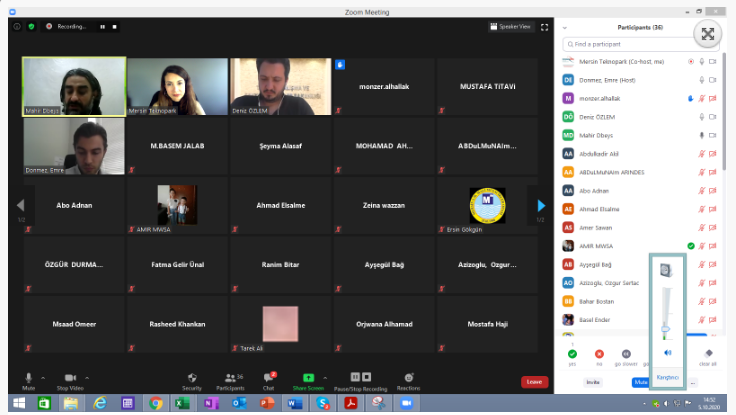736x415 pixels.
Task: Open the Participants panel button in toolbar
Action: 230,381
